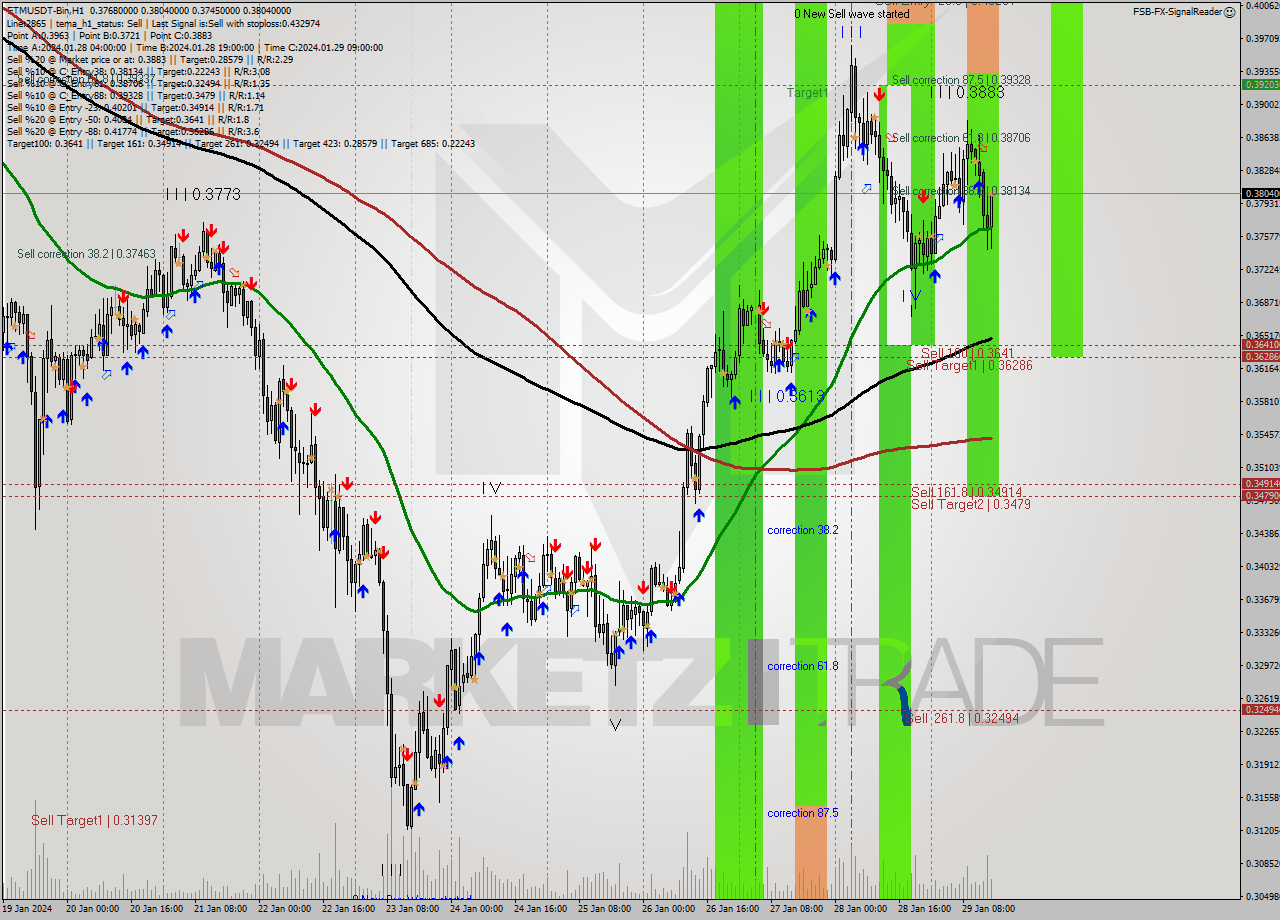Select the 'I I I 0.3888' wave label
The height and width of the screenshot is (920, 1280).
(x=967, y=92)
